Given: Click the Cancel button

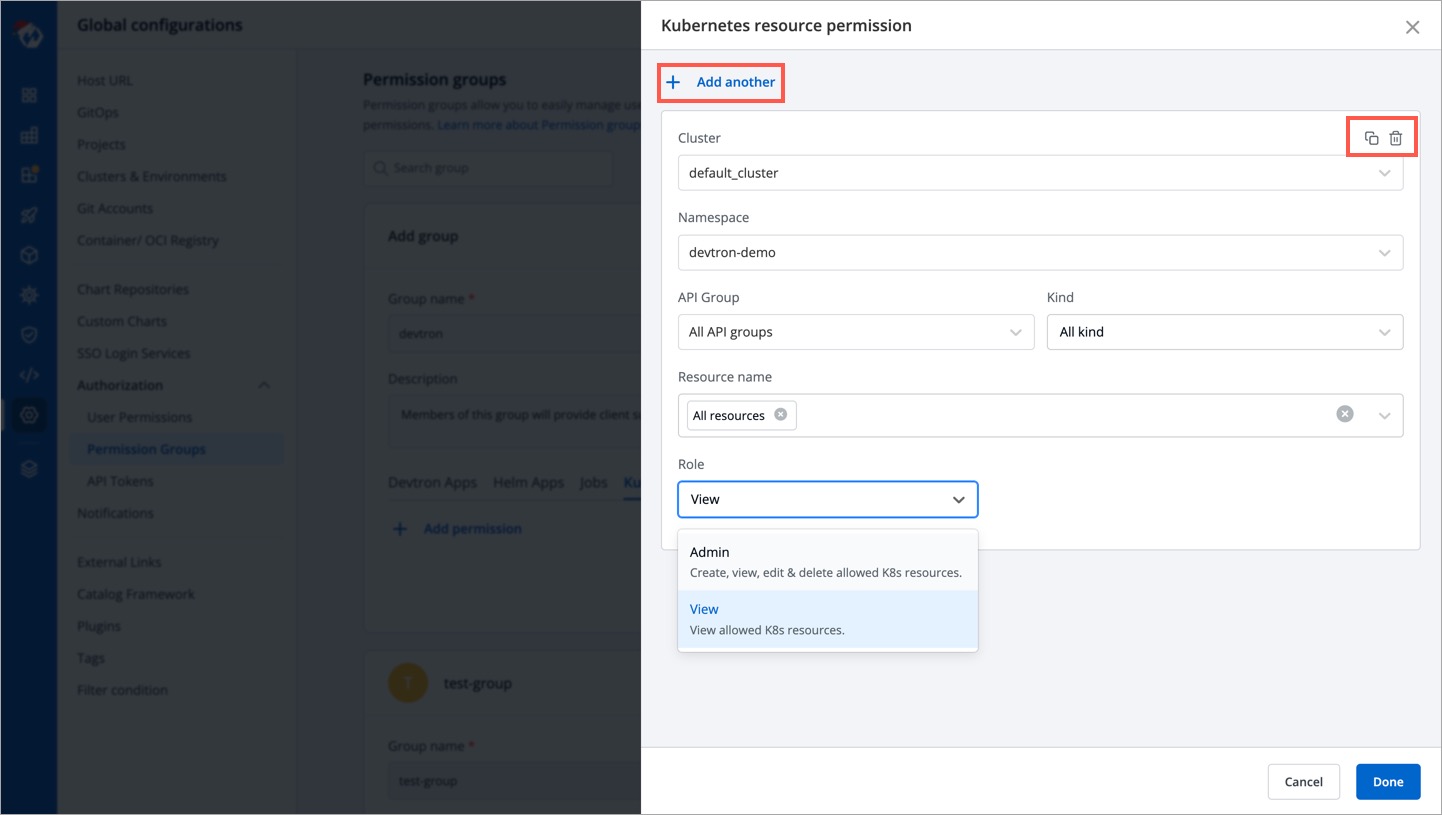Looking at the screenshot, I should point(1303,782).
